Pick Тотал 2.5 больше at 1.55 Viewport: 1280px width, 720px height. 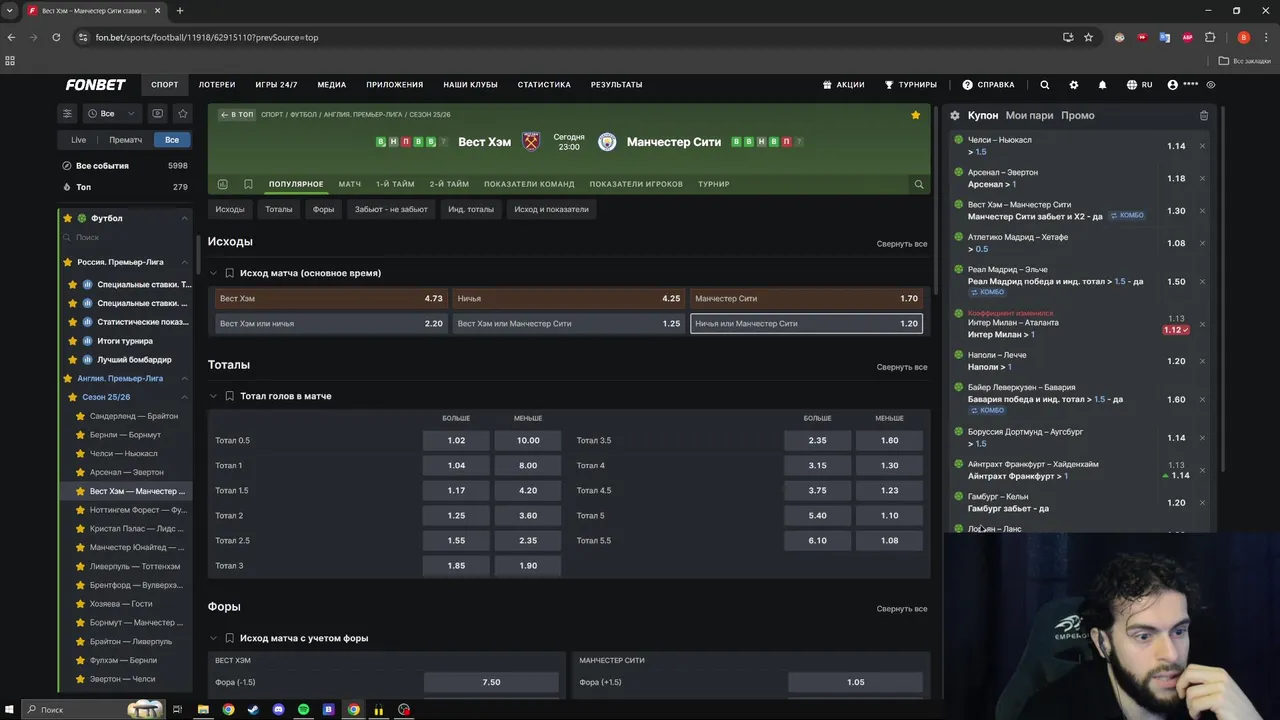click(x=456, y=541)
